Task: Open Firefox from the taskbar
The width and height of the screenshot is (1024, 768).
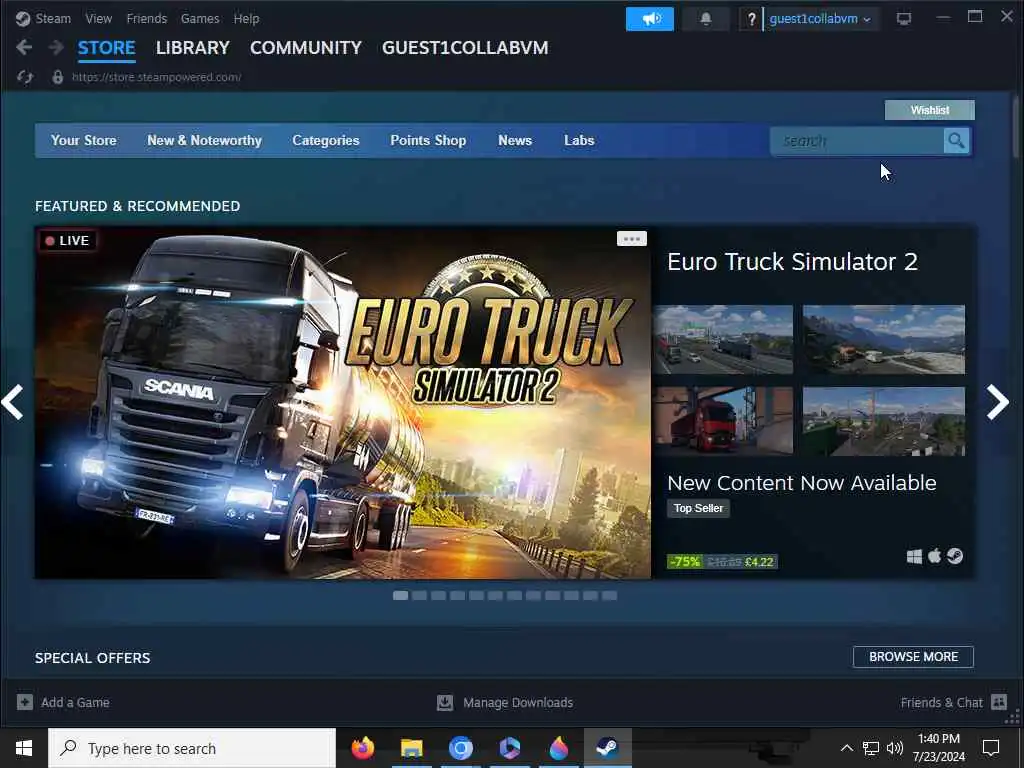Action: 363,748
